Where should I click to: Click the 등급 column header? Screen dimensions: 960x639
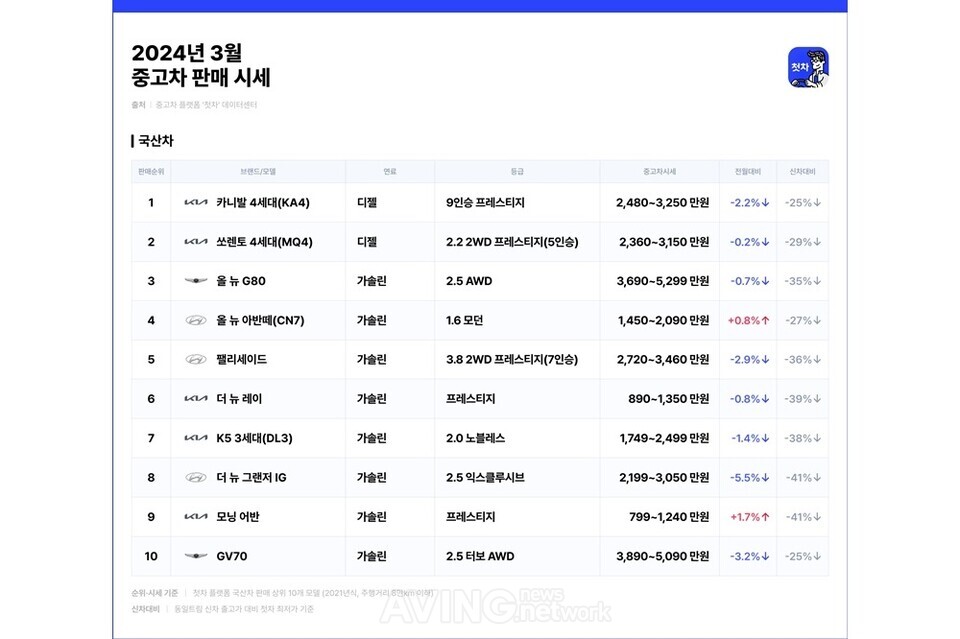[x=517, y=172]
